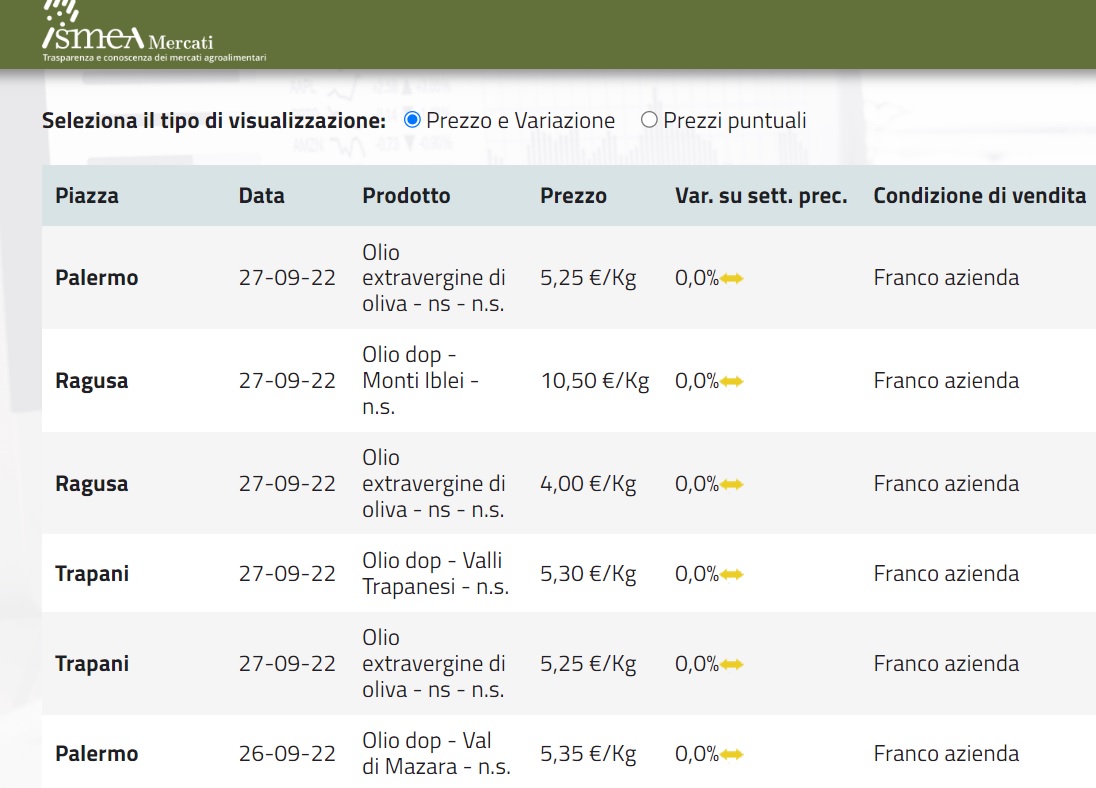
Task: Click the yellow arrow in first Palermo row
Action: (732, 278)
